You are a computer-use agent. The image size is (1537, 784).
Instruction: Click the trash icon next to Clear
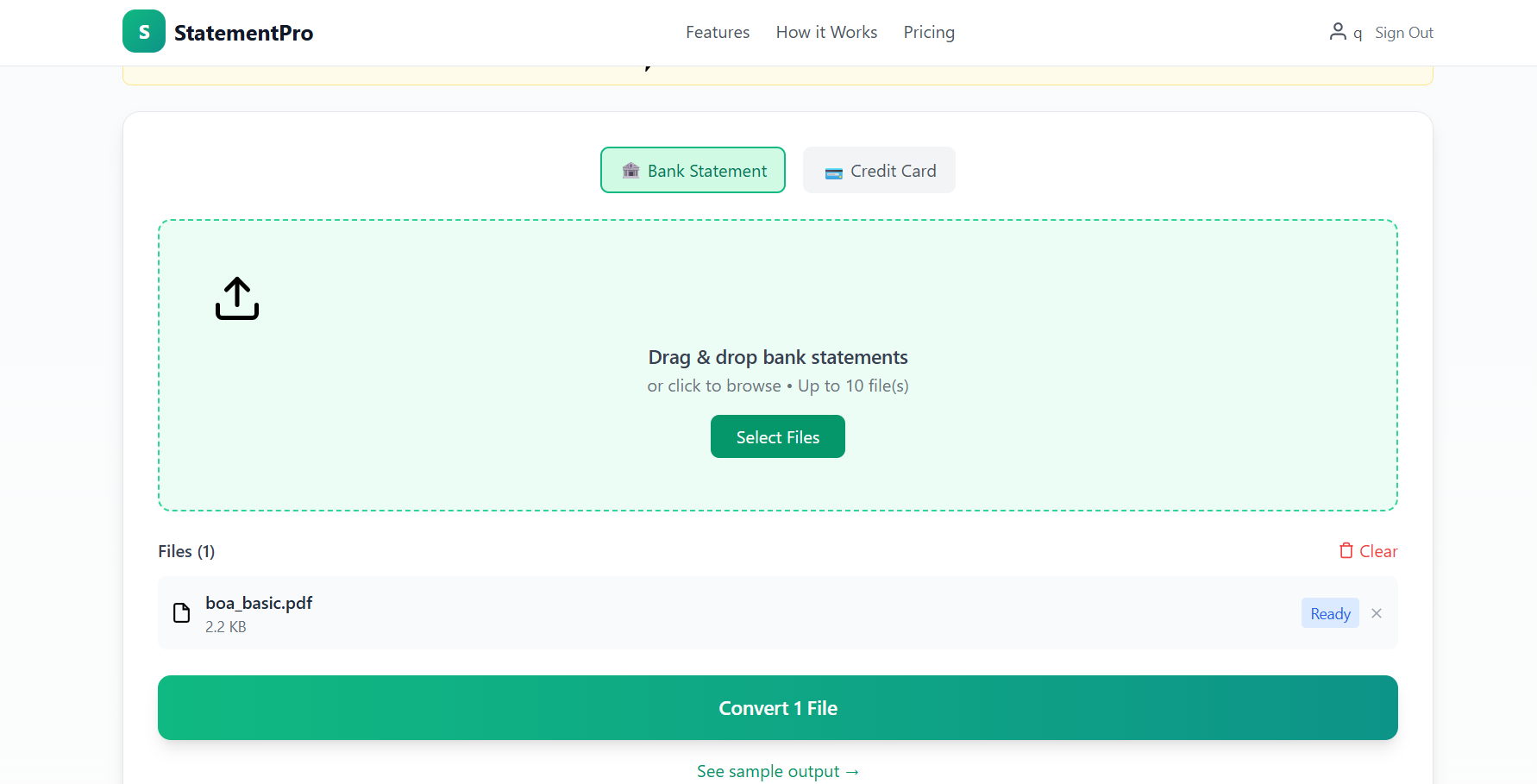point(1346,550)
